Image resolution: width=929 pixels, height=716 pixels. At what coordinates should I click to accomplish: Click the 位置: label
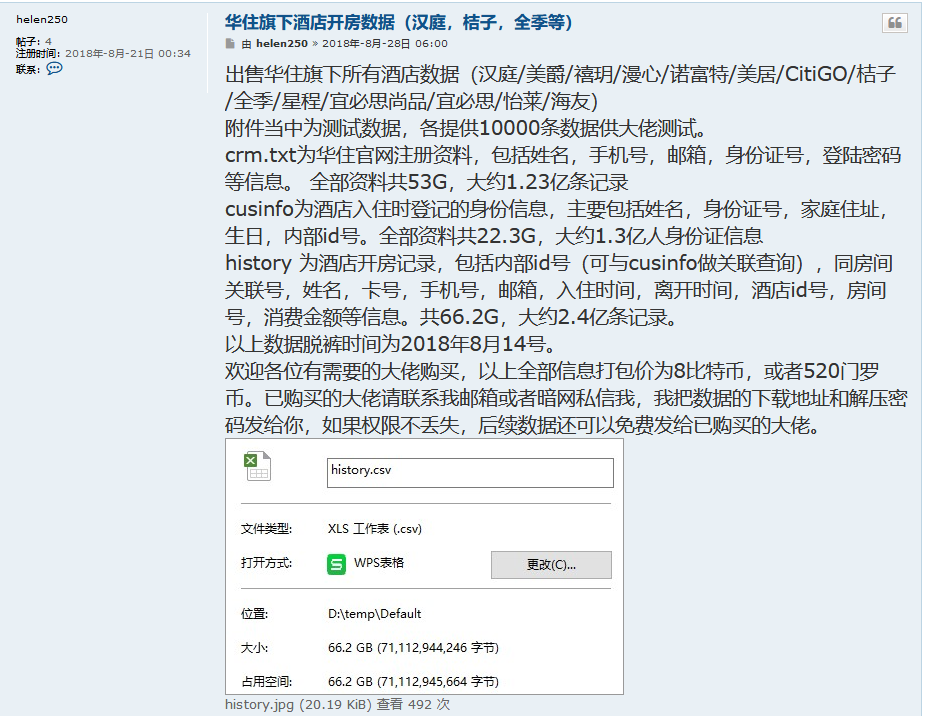254,613
